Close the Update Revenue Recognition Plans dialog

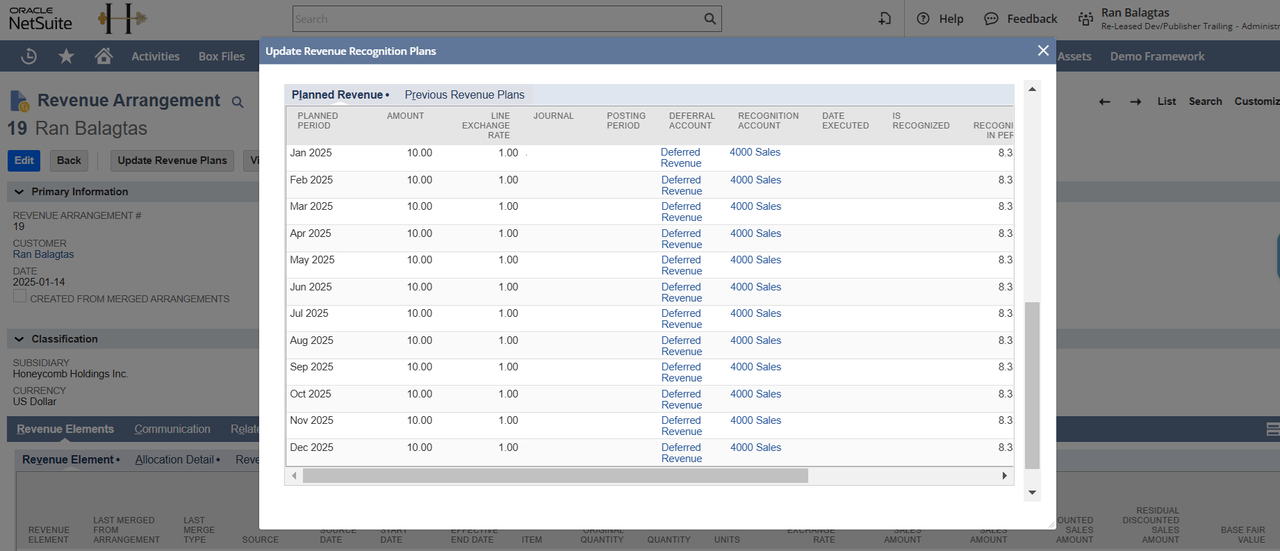coord(1043,50)
